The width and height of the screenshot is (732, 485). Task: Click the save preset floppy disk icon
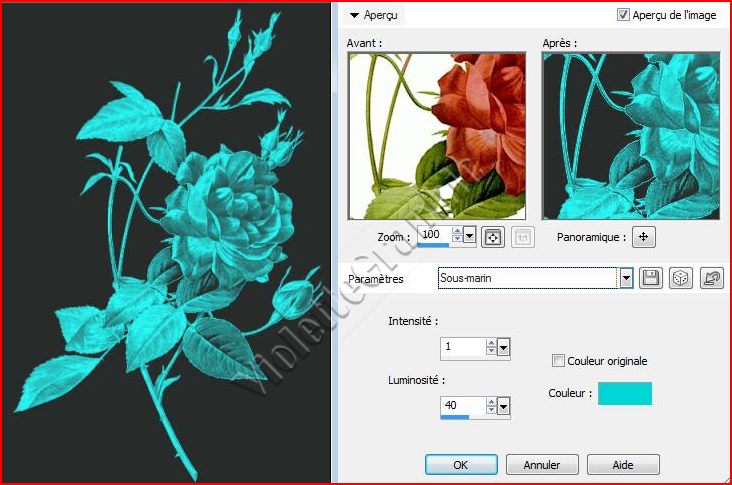(x=651, y=279)
